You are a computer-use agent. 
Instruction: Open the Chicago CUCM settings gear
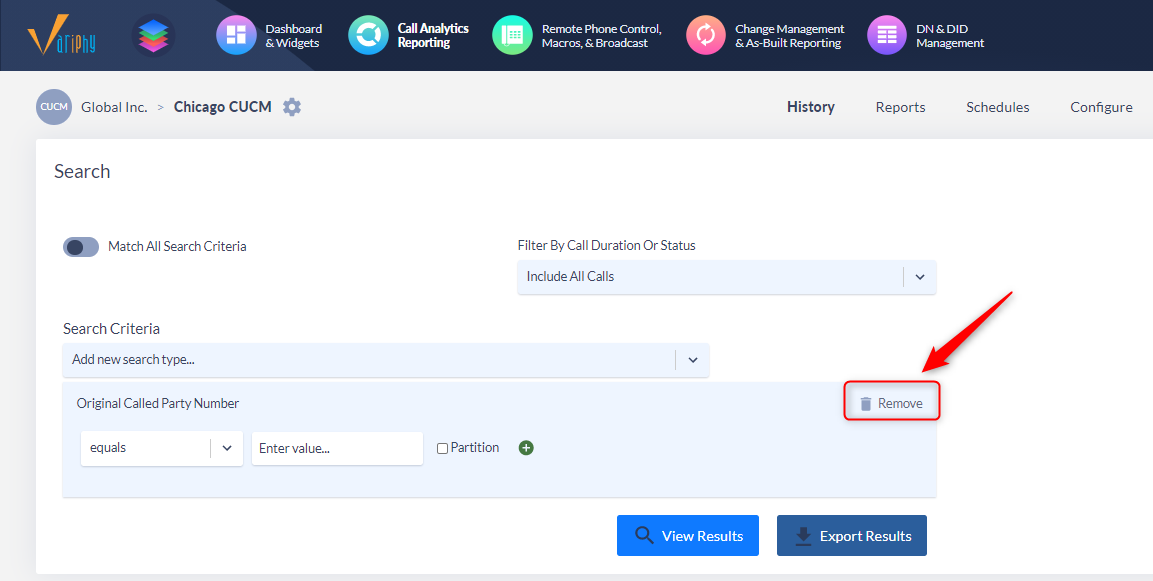pyautogui.click(x=292, y=107)
